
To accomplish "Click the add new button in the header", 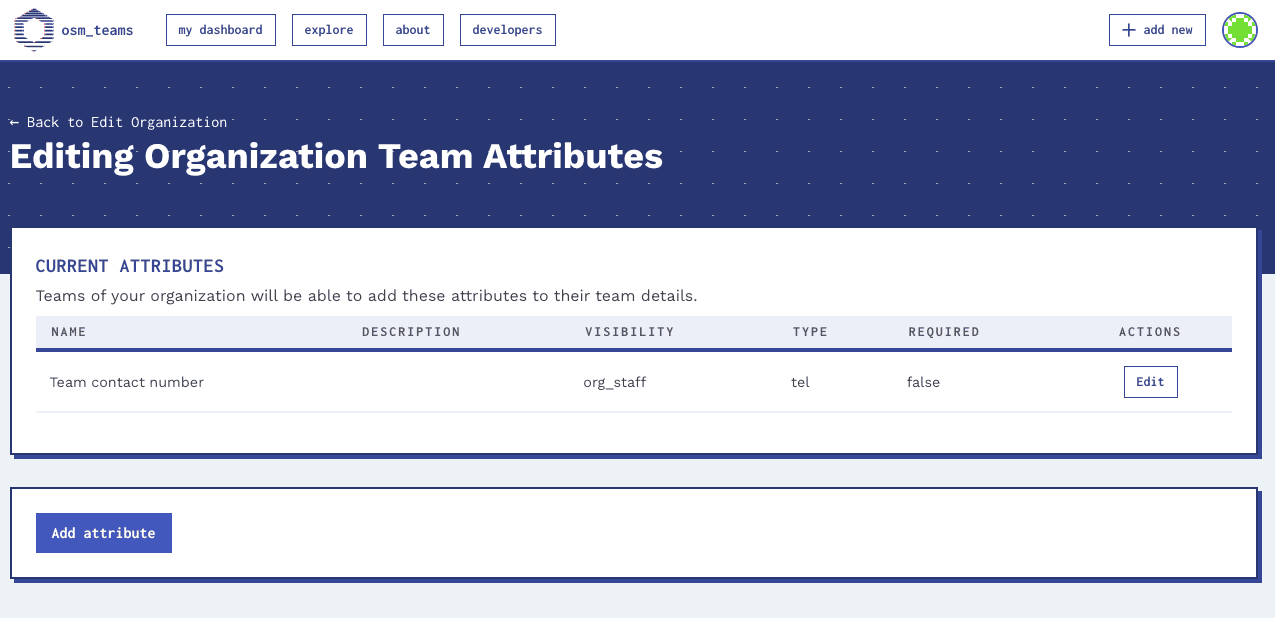I will tap(1157, 30).
